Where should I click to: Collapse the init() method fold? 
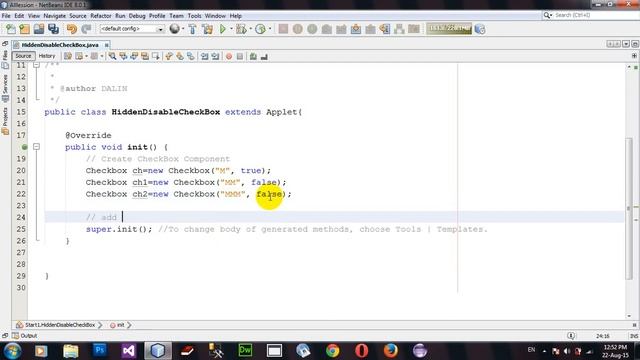click(36, 147)
